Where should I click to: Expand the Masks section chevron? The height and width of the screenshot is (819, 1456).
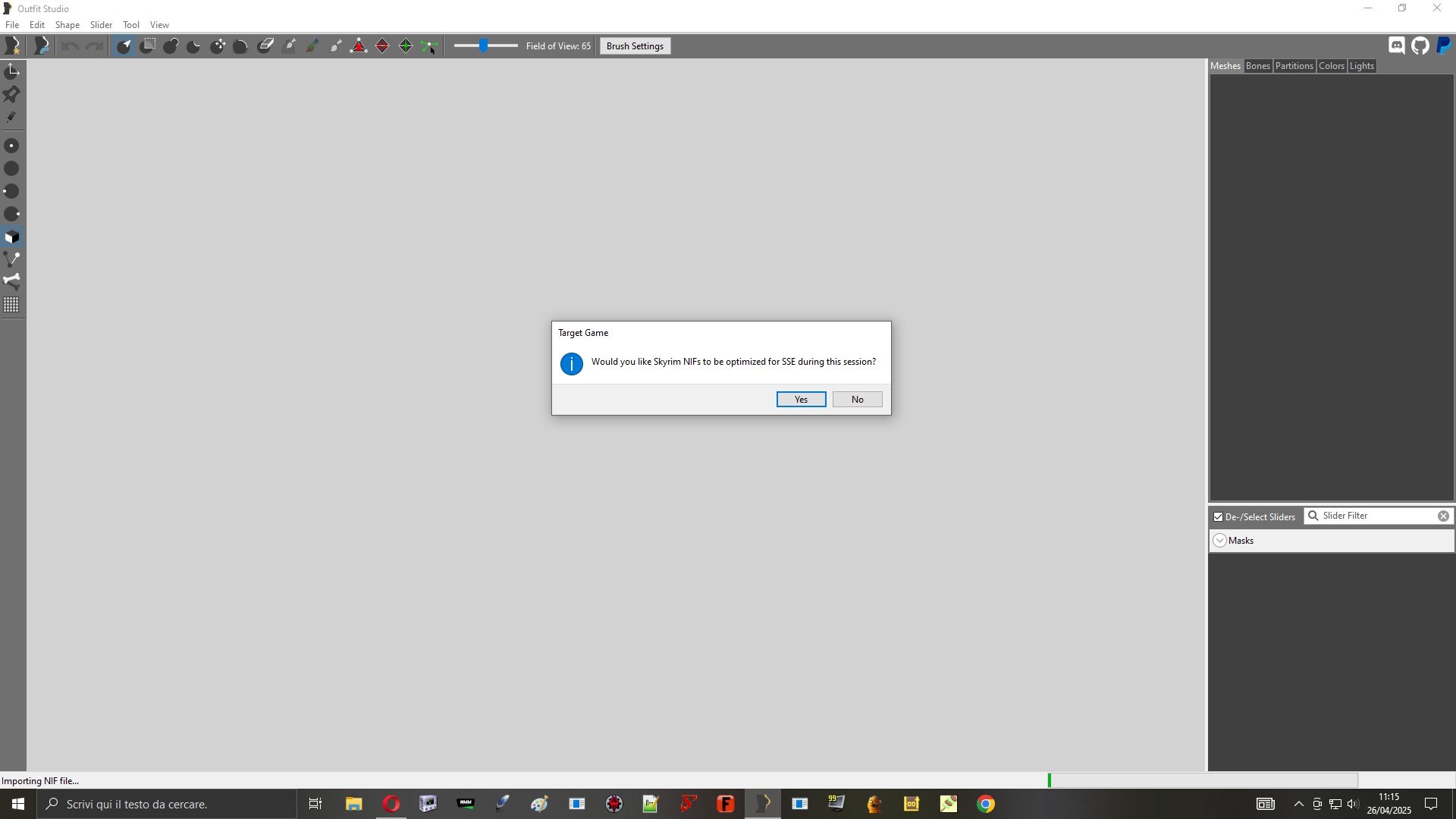click(x=1220, y=541)
